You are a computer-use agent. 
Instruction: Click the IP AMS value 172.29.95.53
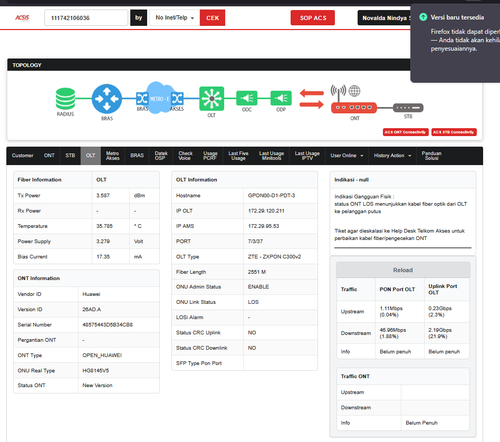pyautogui.click(x=263, y=226)
